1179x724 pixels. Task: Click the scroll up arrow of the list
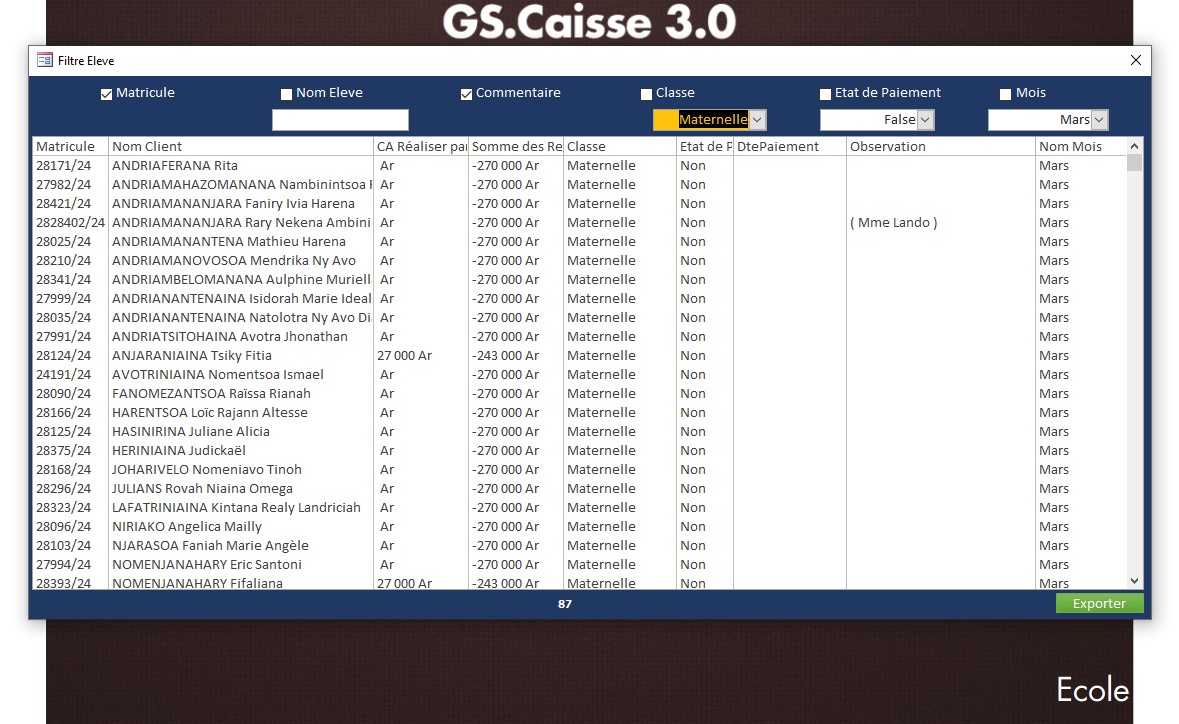coord(1134,146)
